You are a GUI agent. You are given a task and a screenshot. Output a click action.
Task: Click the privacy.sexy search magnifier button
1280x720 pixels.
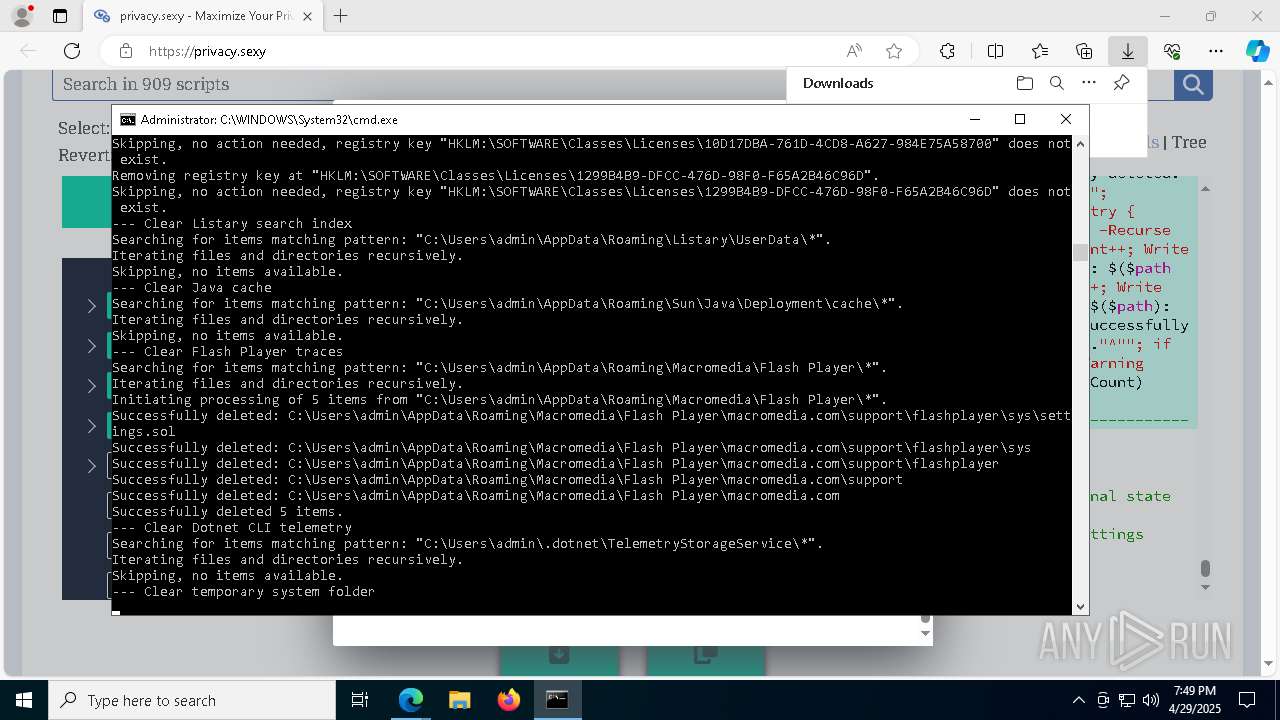pos(1193,84)
